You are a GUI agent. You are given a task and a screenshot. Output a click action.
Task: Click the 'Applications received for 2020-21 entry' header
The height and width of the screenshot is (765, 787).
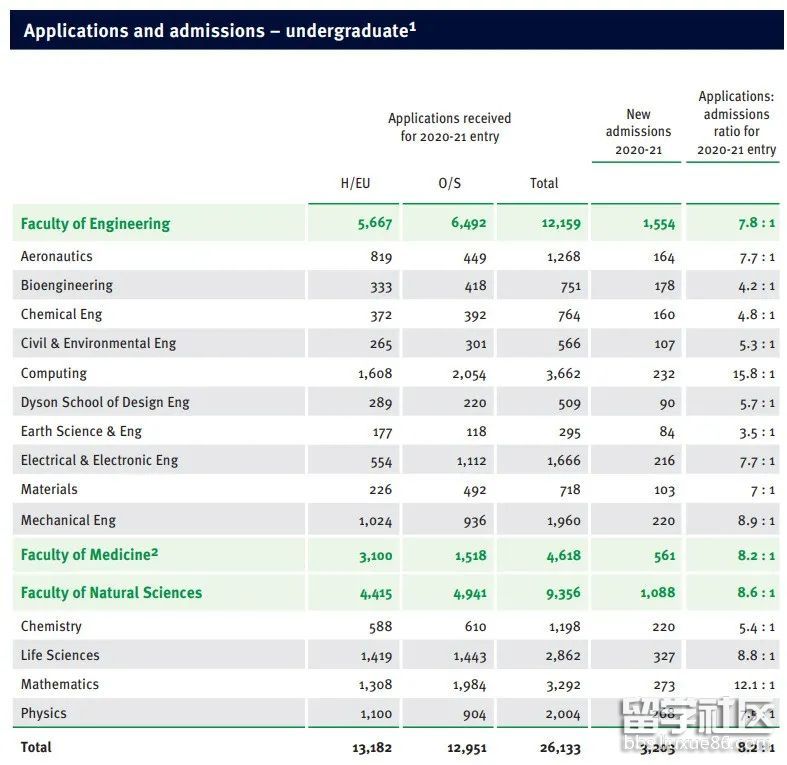pyautogui.click(x=449, y=127)
